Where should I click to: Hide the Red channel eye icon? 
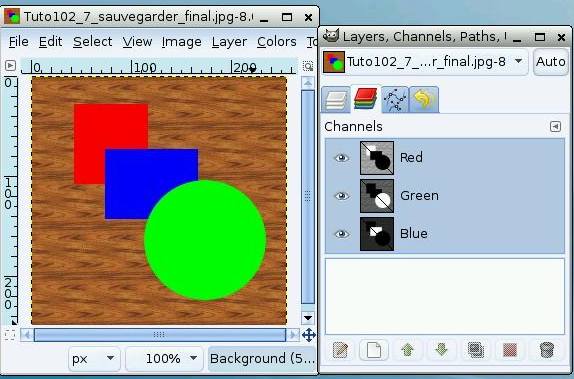[x=341, y=158]
